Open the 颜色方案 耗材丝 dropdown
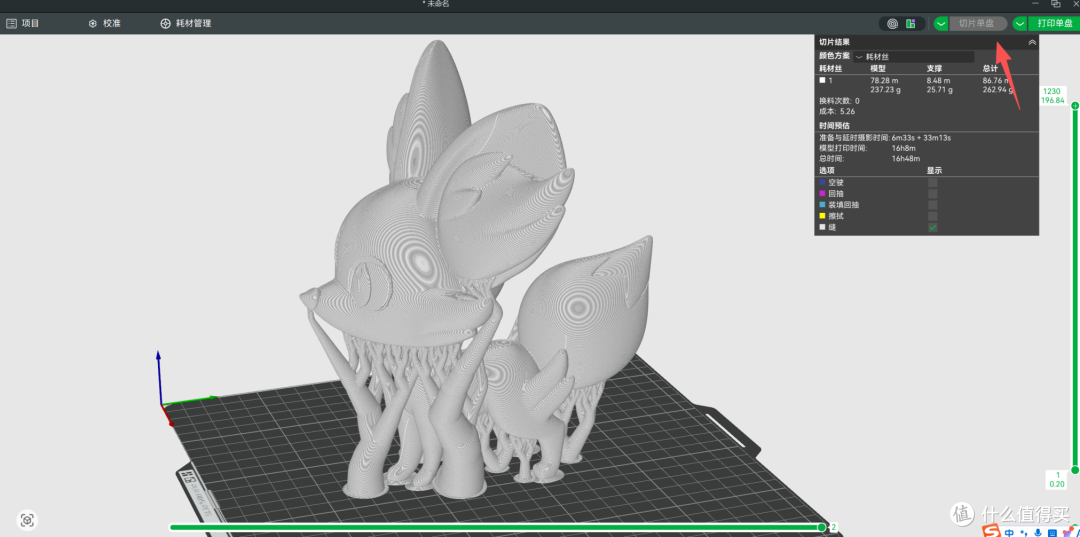This screenshot has height=537, width=1080. coord(913,56)
